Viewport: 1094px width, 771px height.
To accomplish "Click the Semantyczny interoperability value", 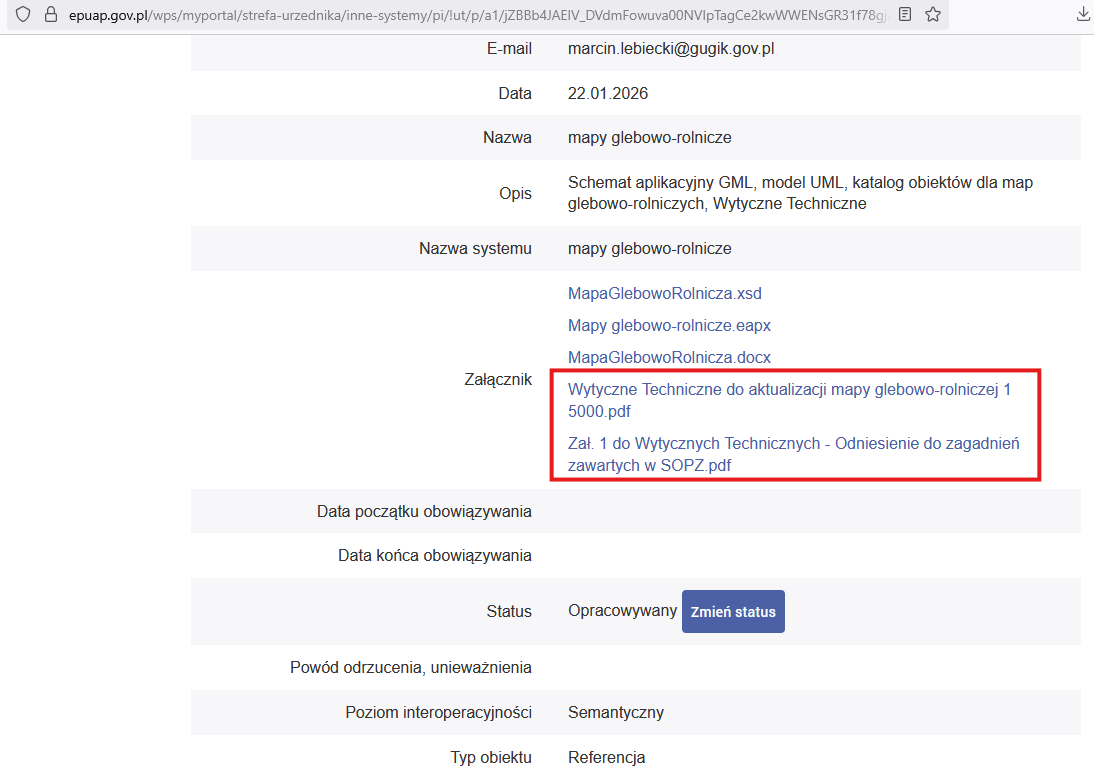I will point(615,713).
